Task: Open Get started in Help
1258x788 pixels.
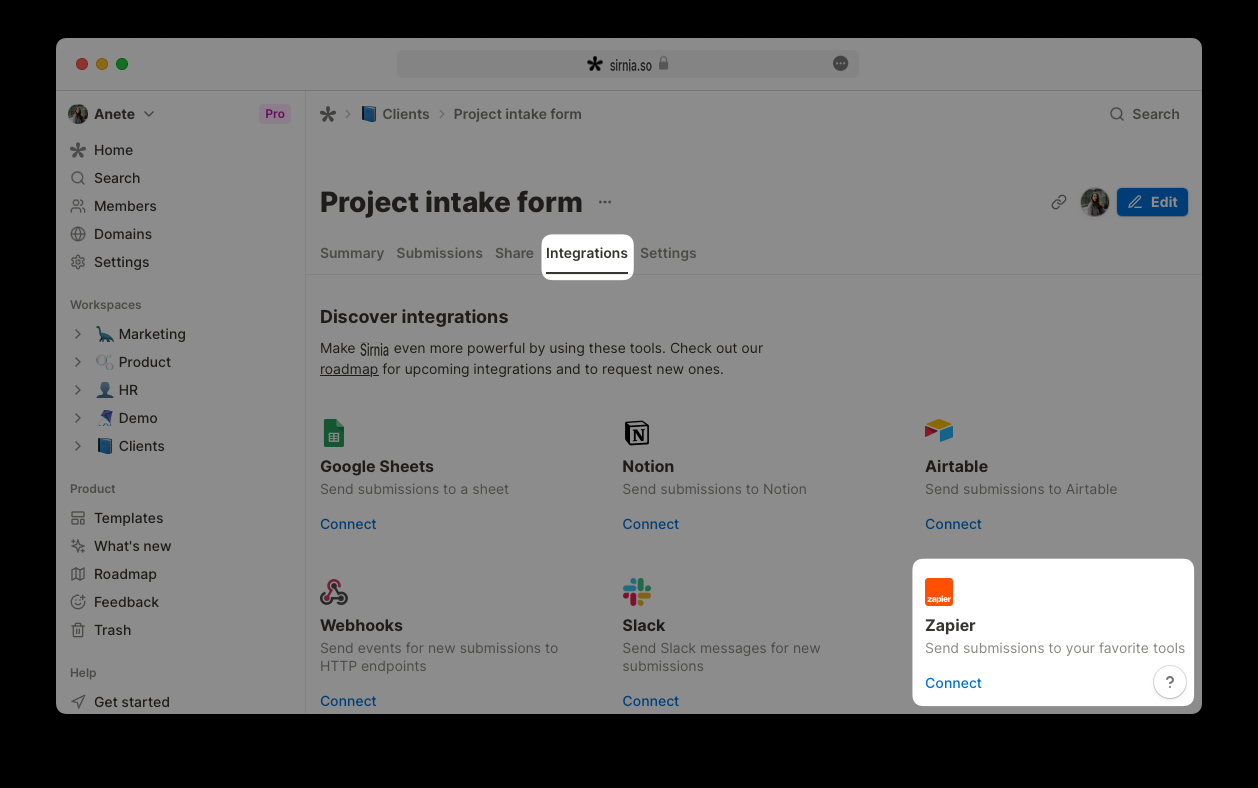Action: [119, 702]
